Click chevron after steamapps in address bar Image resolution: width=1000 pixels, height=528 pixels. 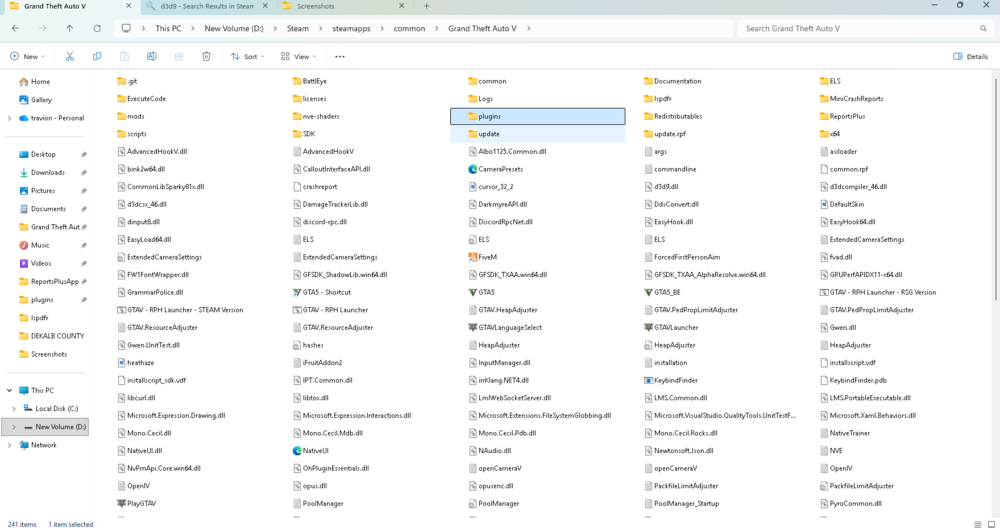382,28
